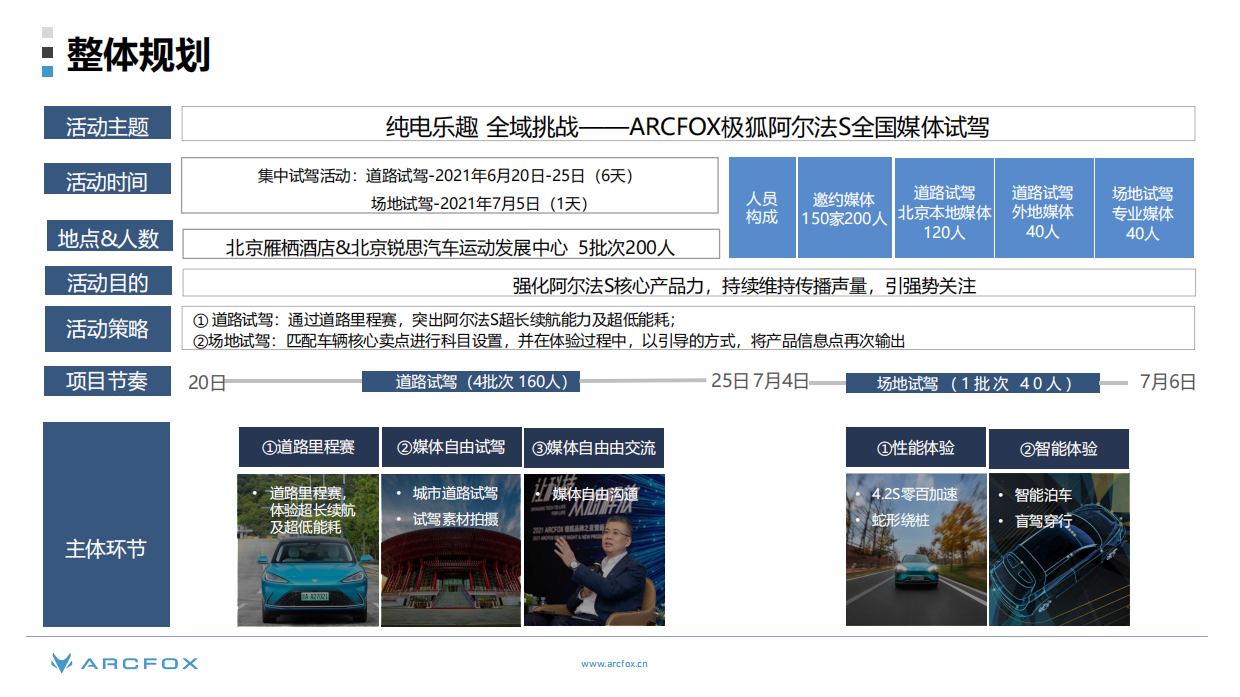The width and height of the screenshot is (1240, 697).
Task: Select the text 北京雁栖酒店&北京锐思汽车运动发展中心
Action: pos(396,247)
